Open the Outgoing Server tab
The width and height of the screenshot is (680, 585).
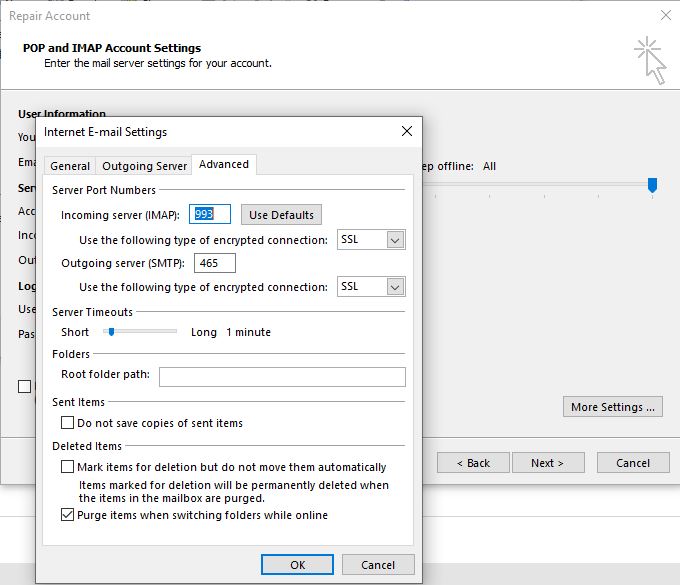click(x=144, y=166)
